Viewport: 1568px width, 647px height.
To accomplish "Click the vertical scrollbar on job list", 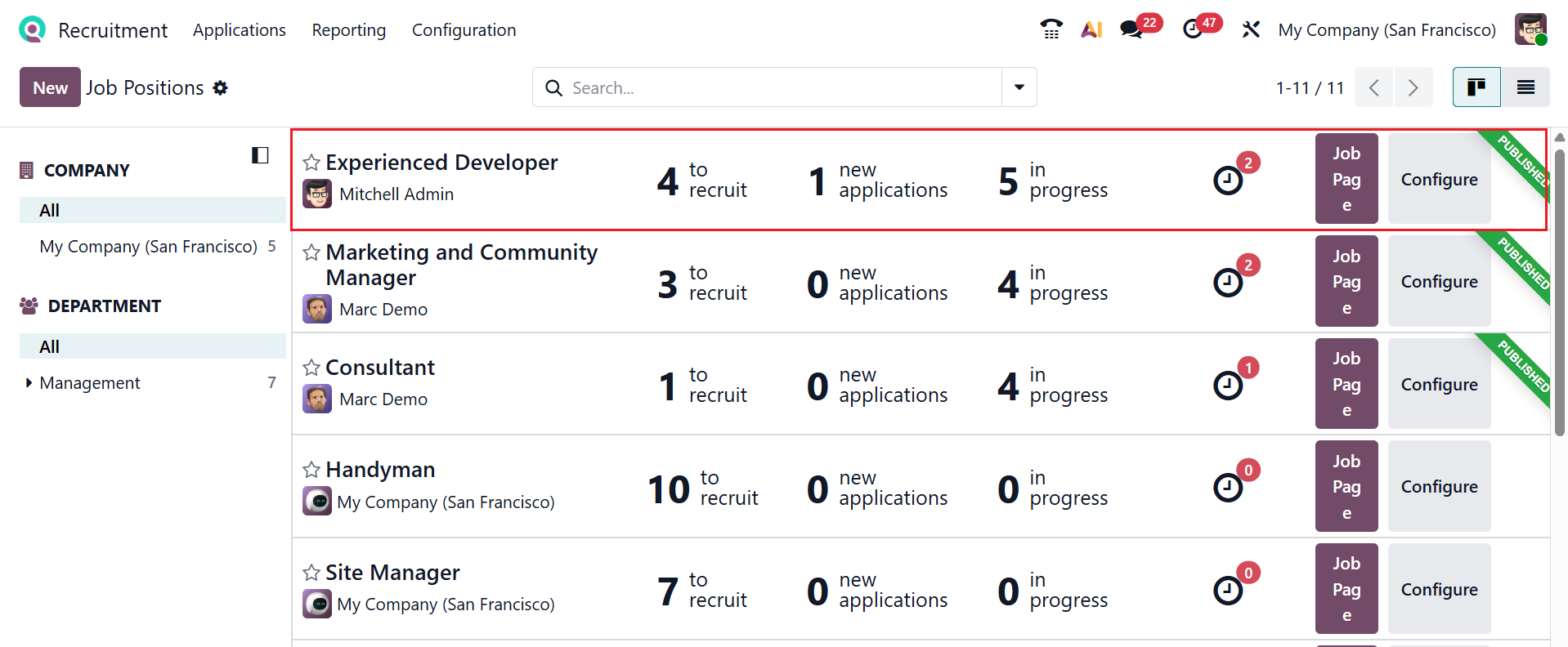I will click(1559, 294).
